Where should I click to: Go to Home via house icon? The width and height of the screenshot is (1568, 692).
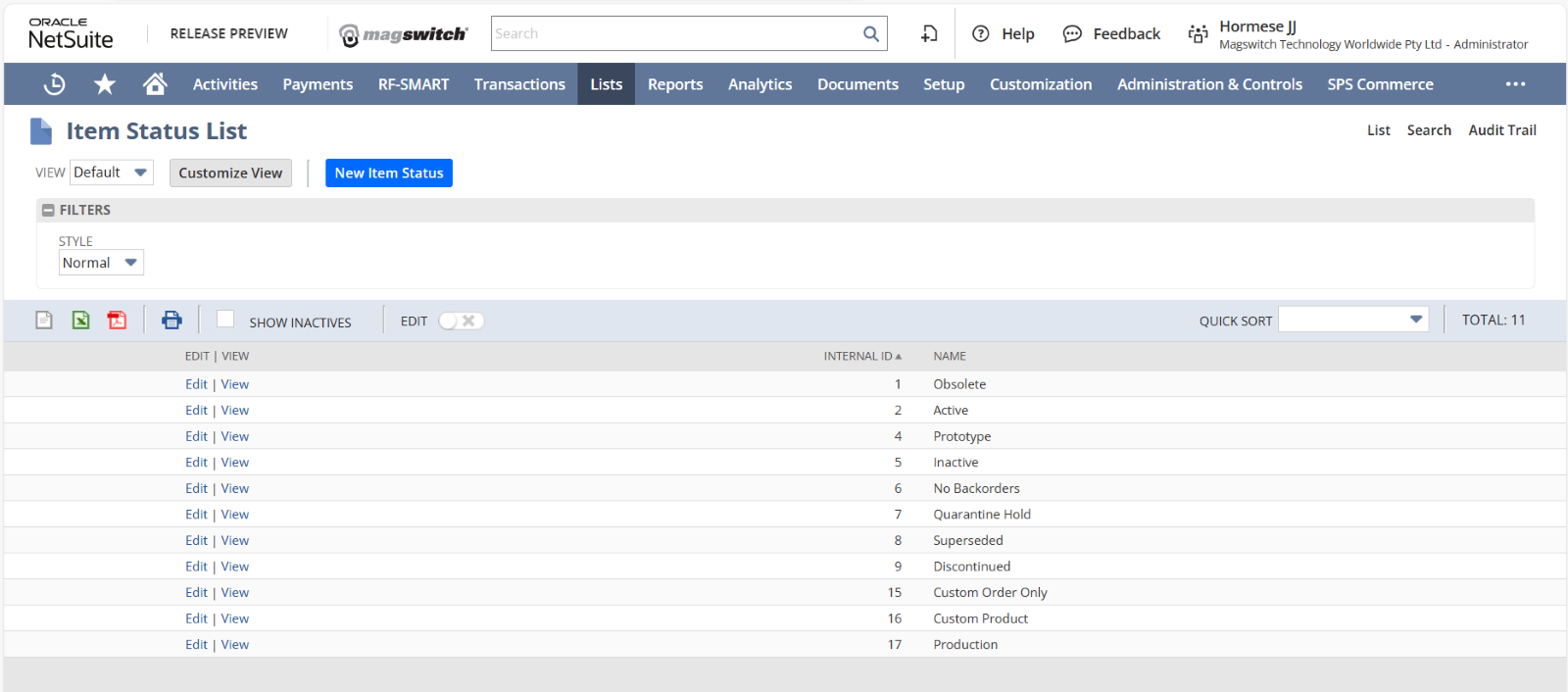[155, 84]
